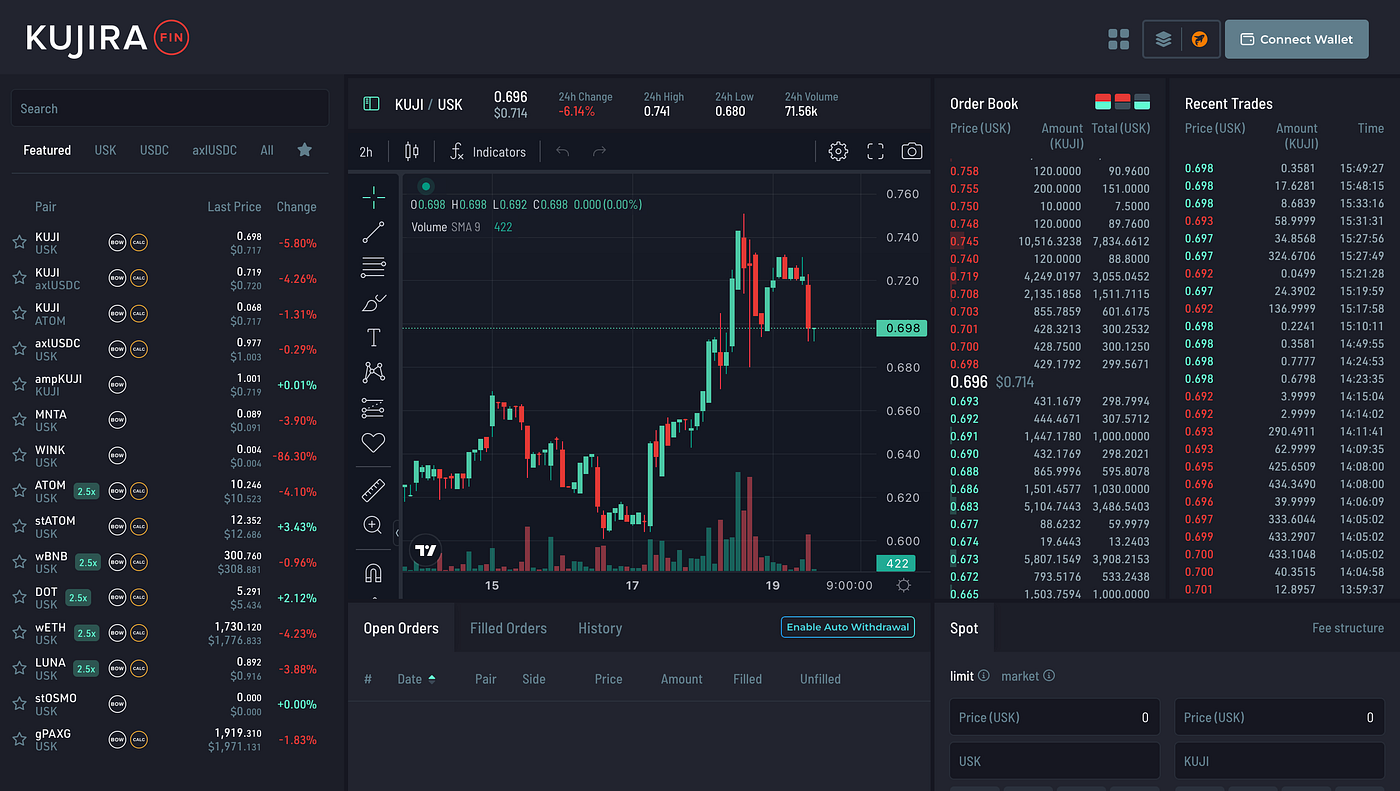Screen dimensions: 1400x791
Task: Open the chart settings gear
Action: coord(838,150)
